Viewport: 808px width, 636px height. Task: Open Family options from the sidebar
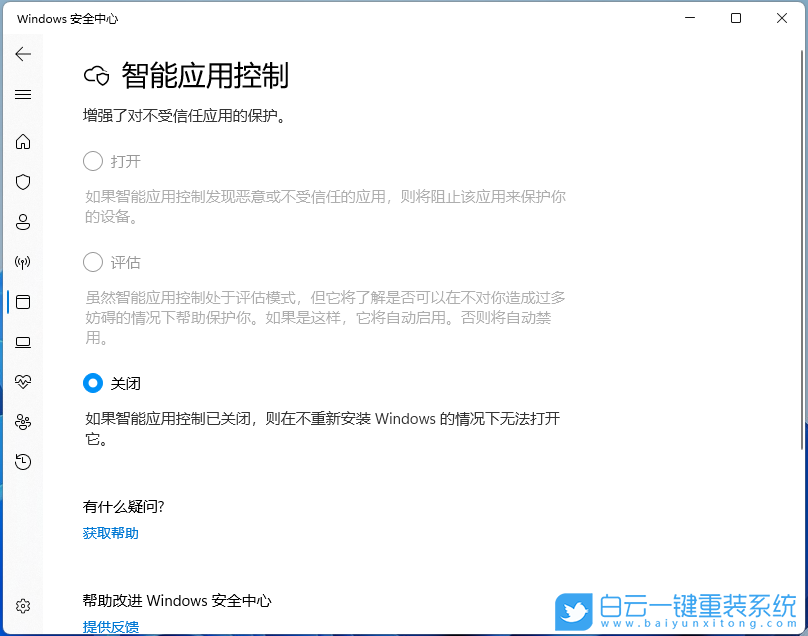23,422
